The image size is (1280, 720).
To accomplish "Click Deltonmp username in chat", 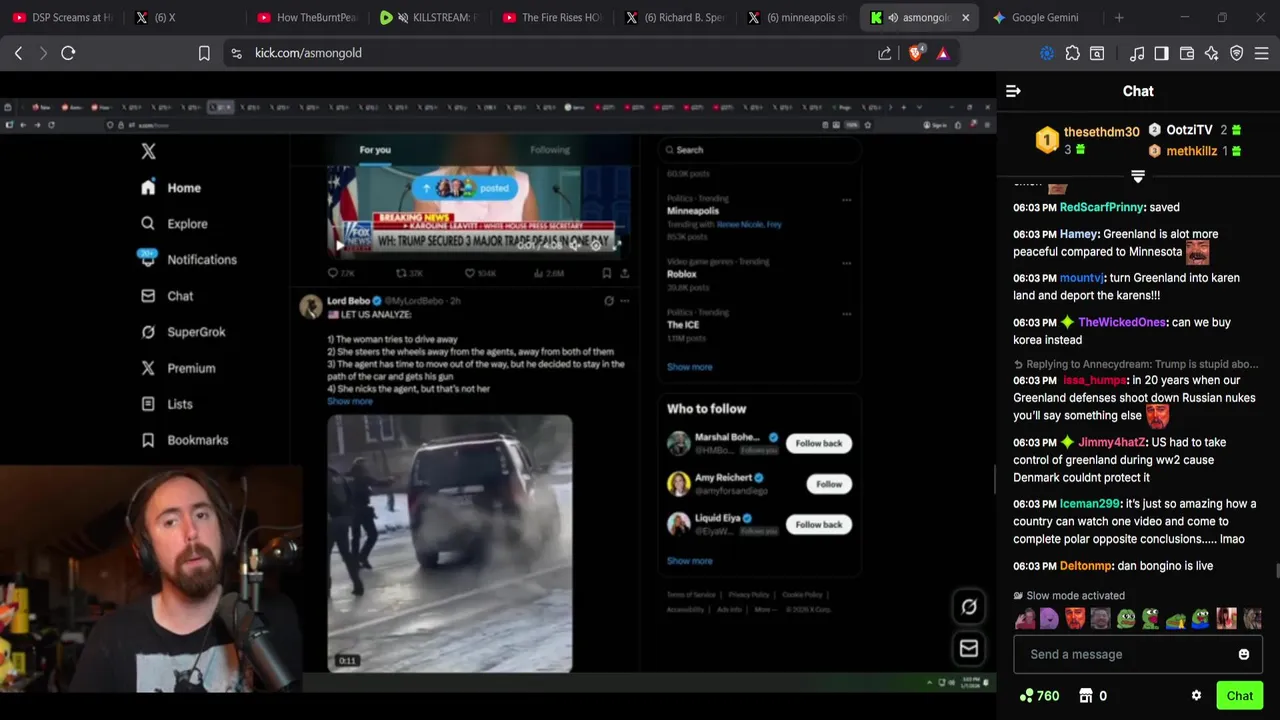I will click(x=1086, y=566).
